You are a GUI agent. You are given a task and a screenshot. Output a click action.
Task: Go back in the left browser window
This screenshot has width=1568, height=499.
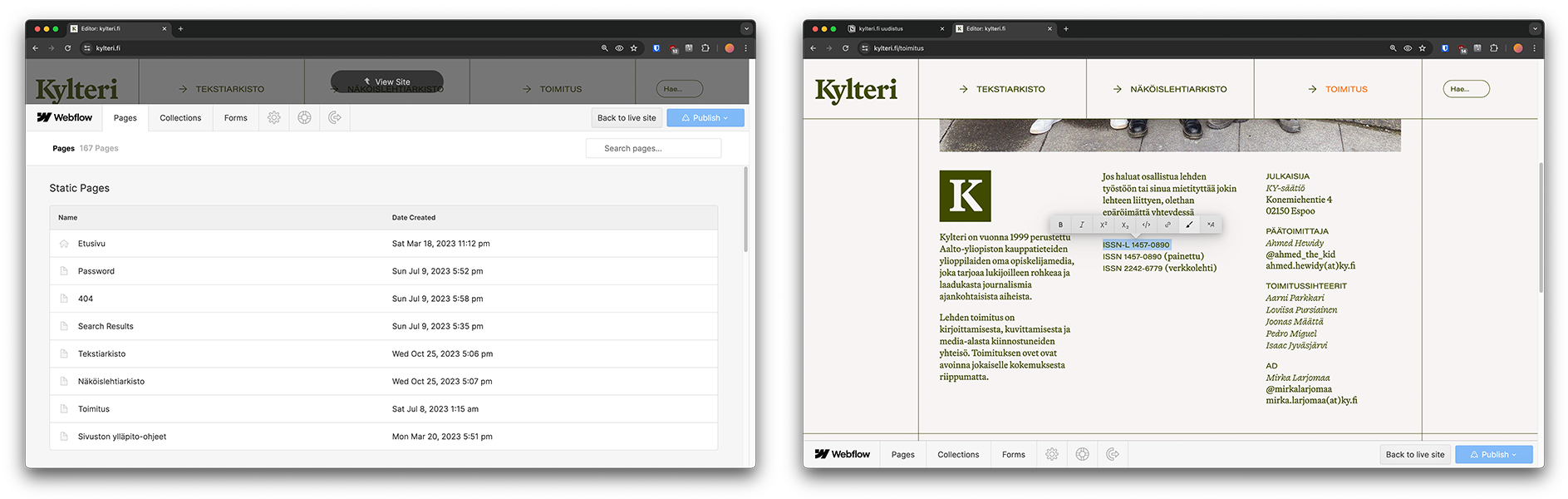(36, 48)
